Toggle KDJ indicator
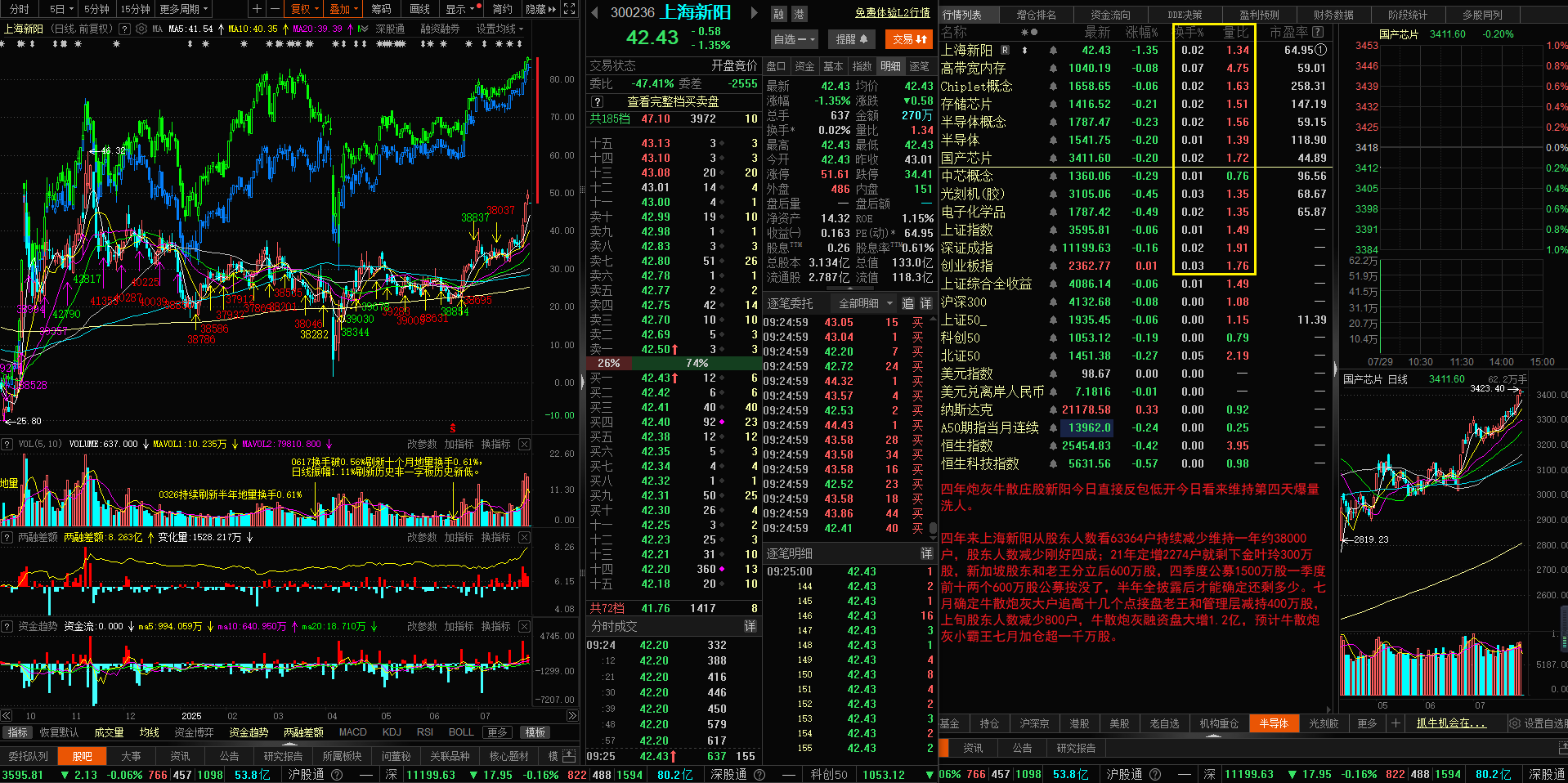Screen dimensions: 1568x783 [392, 732]
